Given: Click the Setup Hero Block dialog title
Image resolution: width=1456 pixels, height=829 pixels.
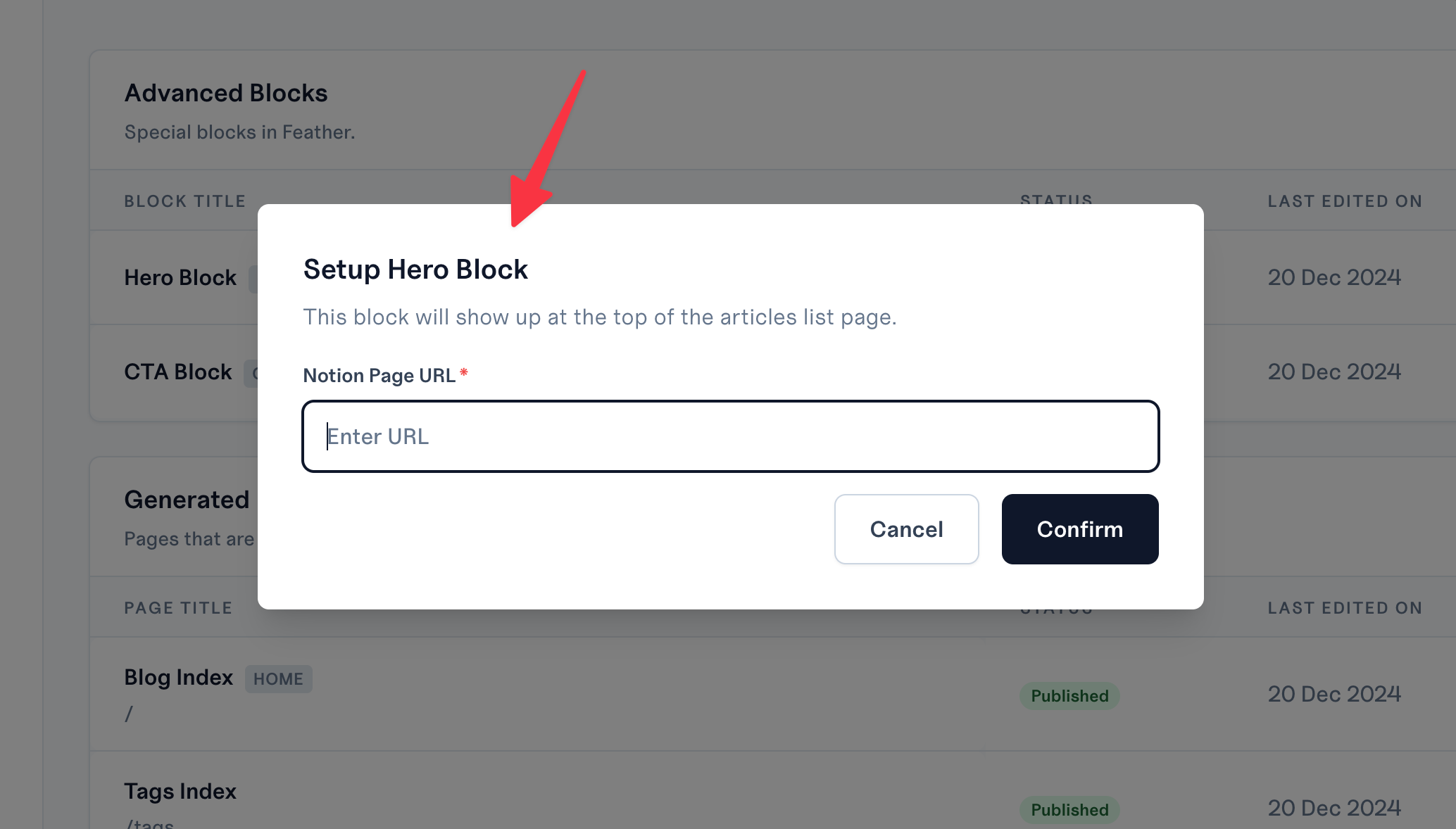Looking at the screenshot, I should (x=415, y=270).
